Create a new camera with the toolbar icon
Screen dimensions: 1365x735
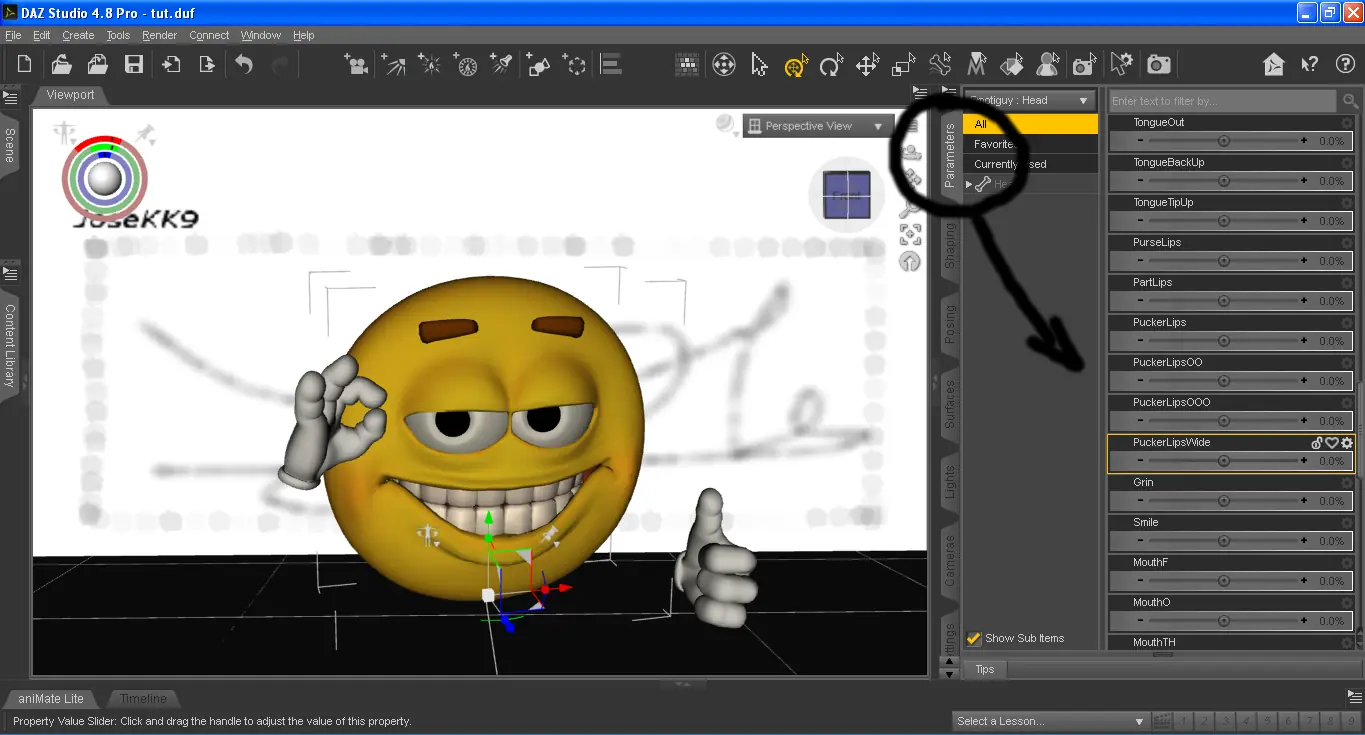tap(357, 63)
